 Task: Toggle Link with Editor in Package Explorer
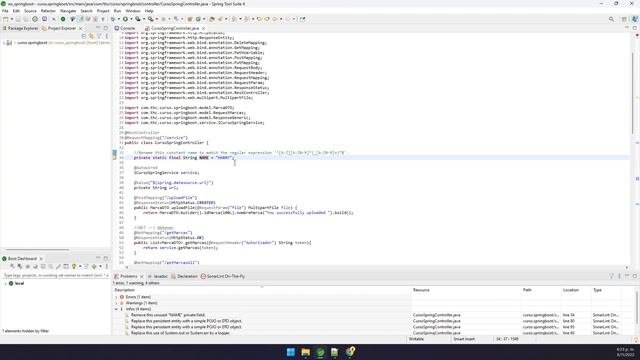point(91,36)
